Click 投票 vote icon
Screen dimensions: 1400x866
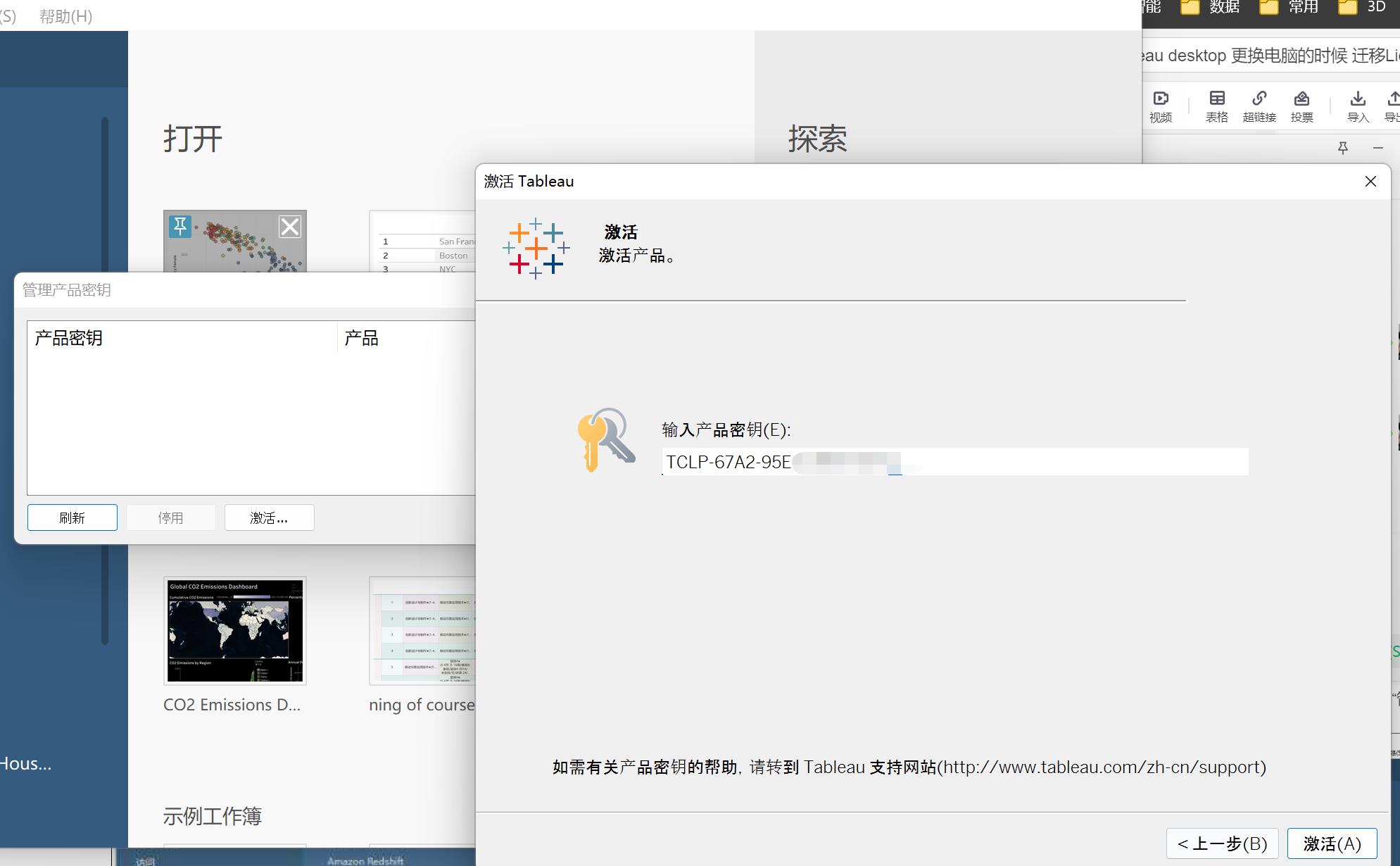[1301, 106]
